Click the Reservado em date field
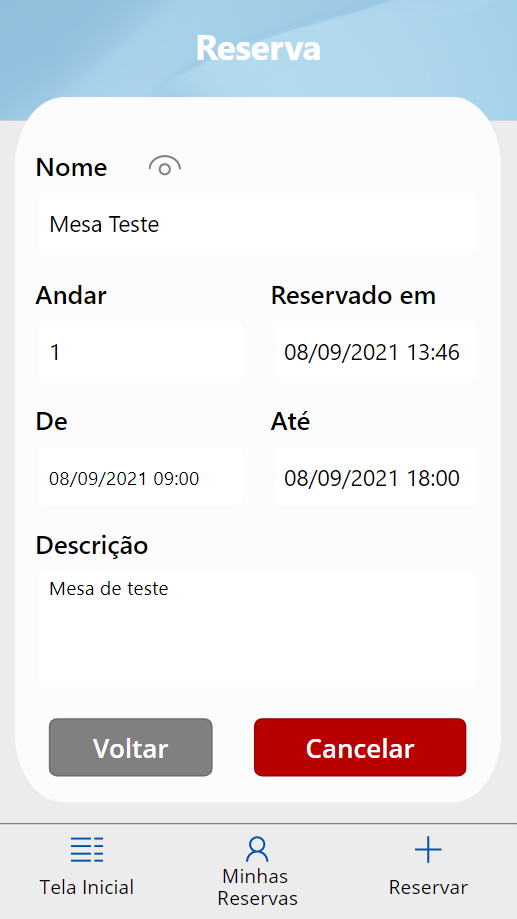This screenshot has height=919, width=517. tap(375, 350)
